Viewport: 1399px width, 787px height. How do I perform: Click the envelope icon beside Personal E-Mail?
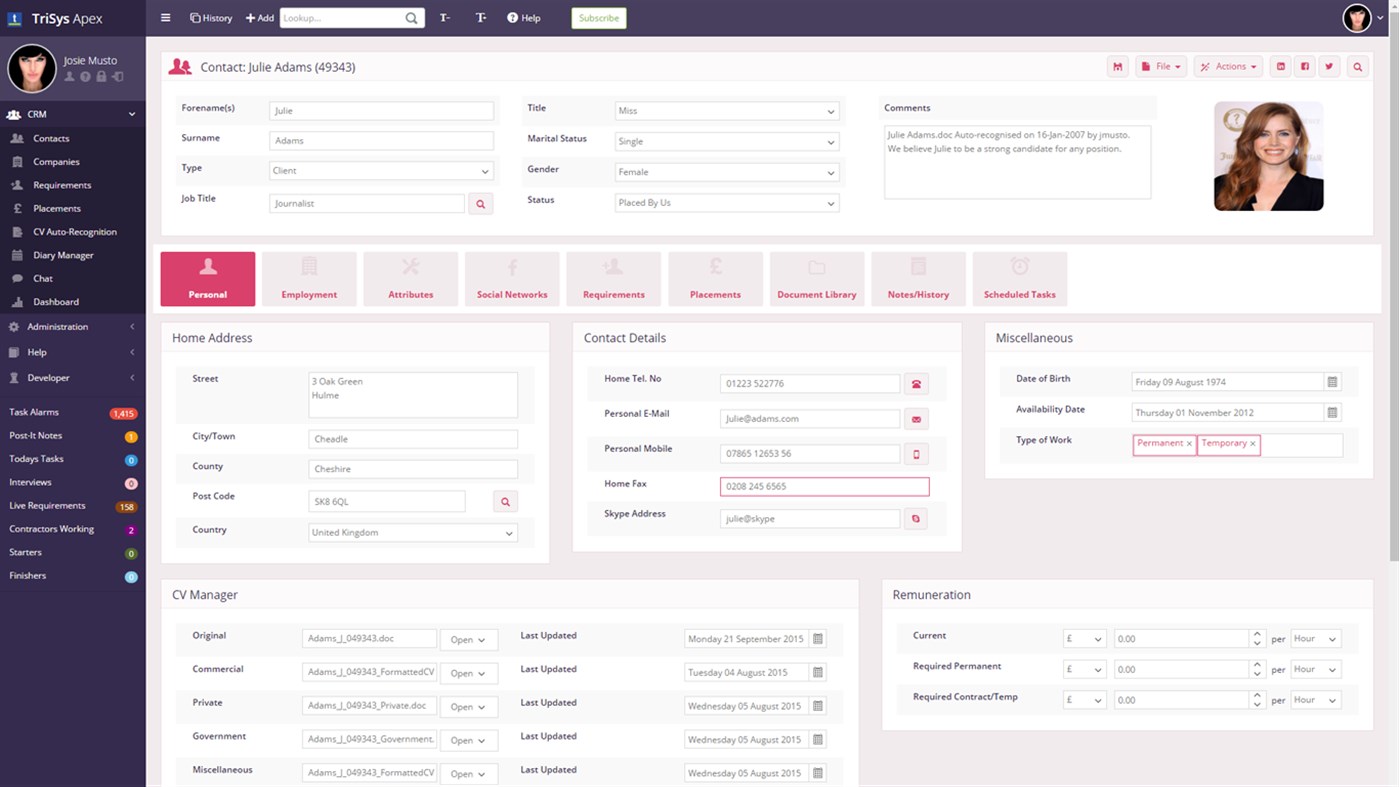pyautogui.click(x=916, y=418)
